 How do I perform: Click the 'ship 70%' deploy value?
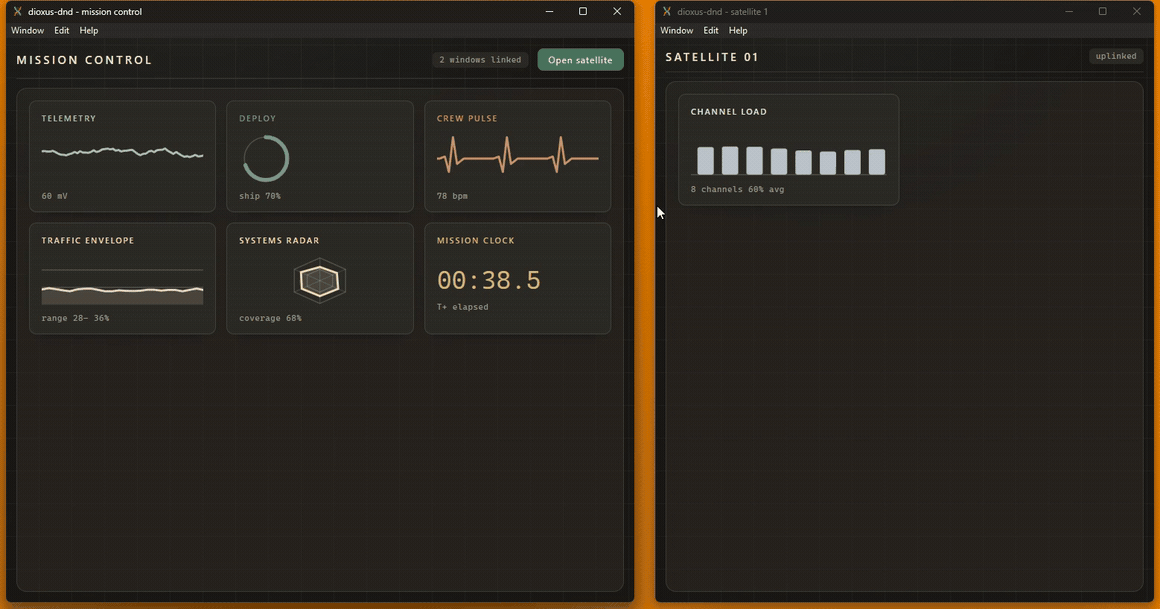point(260,196)
